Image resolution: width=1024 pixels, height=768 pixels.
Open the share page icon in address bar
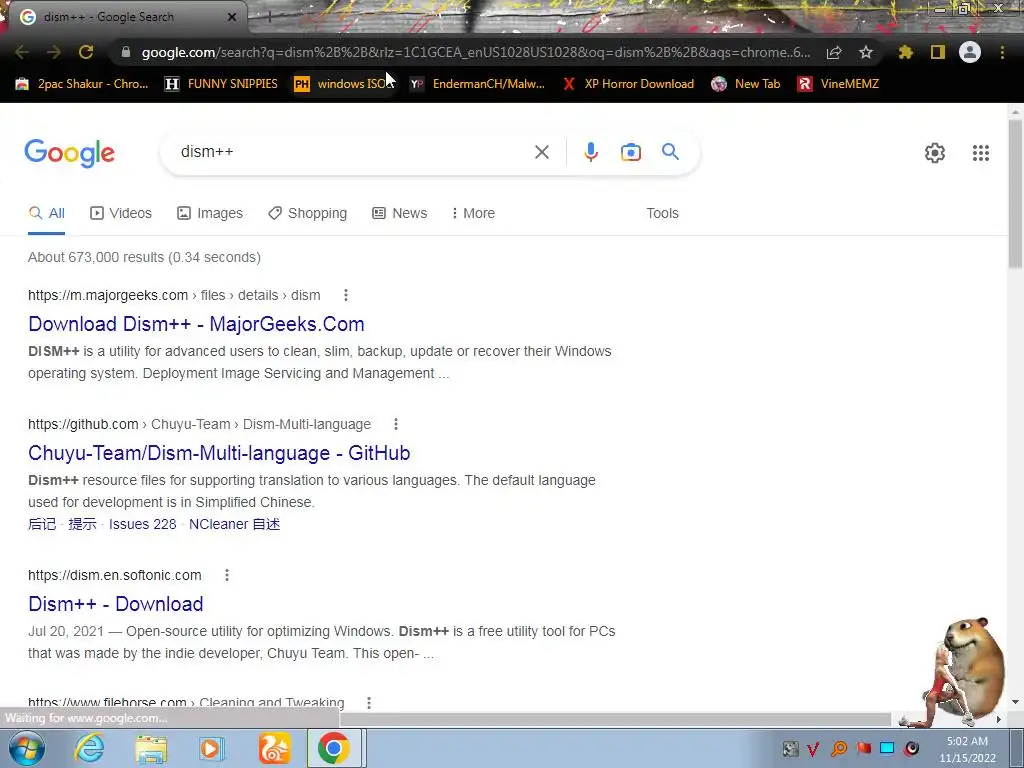[834, 52]
